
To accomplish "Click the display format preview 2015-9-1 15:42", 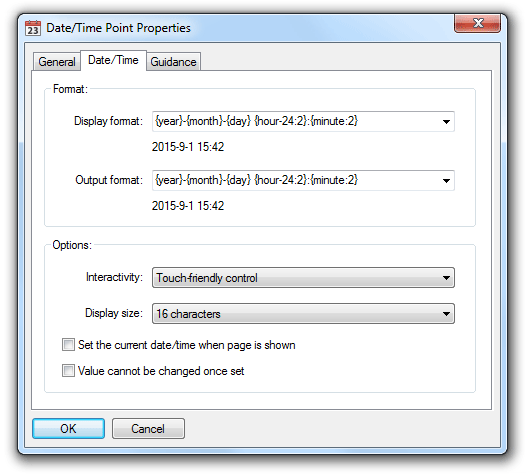I will click(188, 147).
